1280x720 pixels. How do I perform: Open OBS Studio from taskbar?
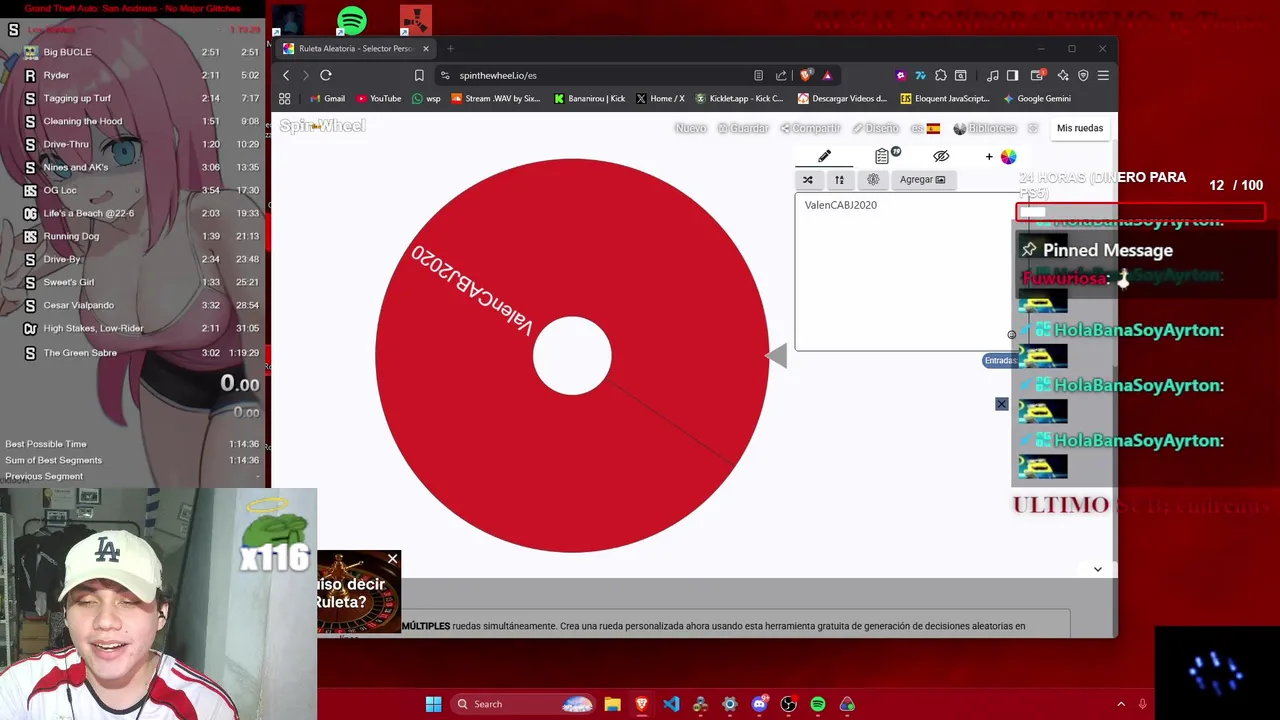788,704
